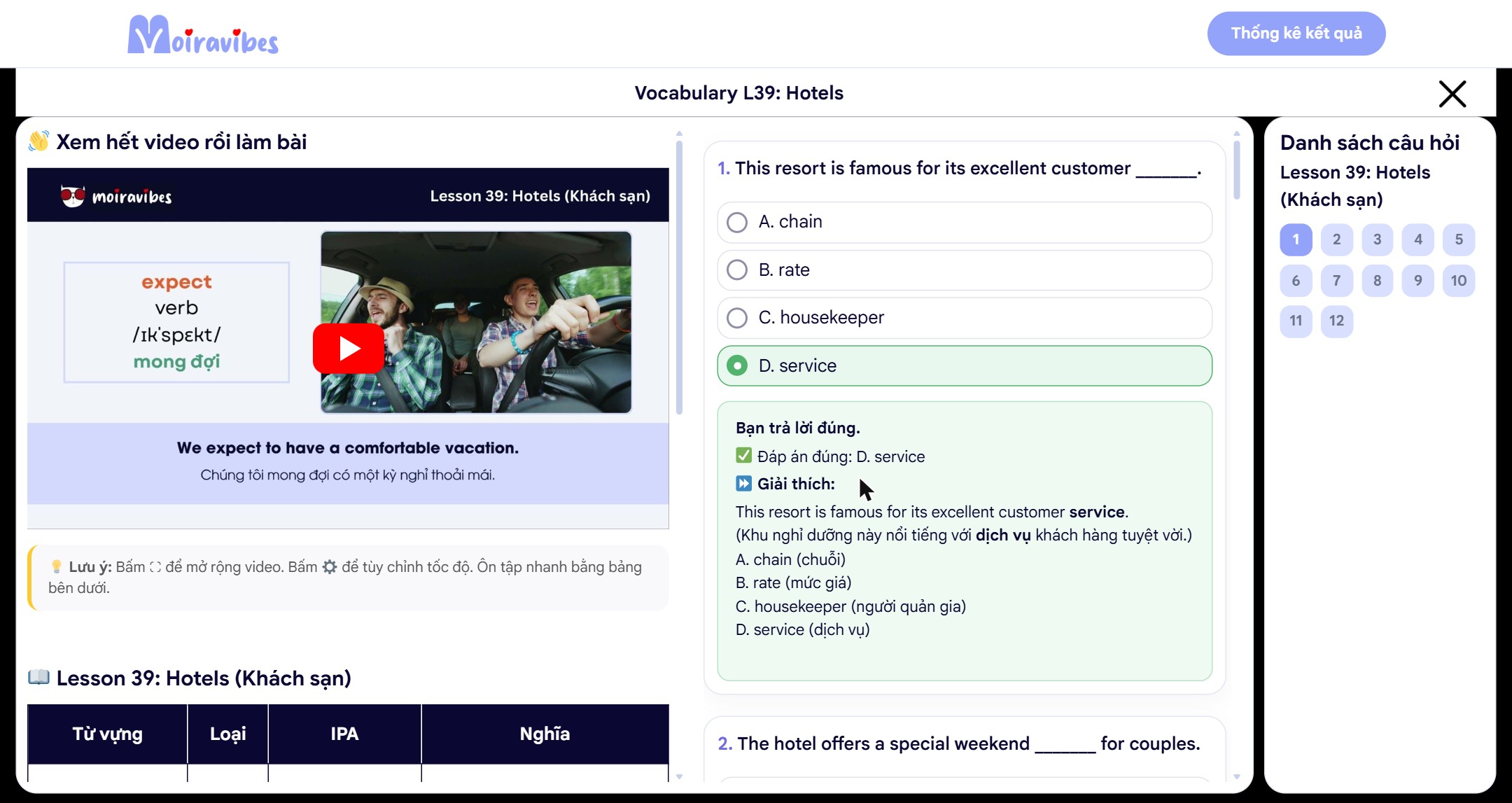
Task: Click the green checkmark Đáp án đúng icon
Action: (743, 456)
